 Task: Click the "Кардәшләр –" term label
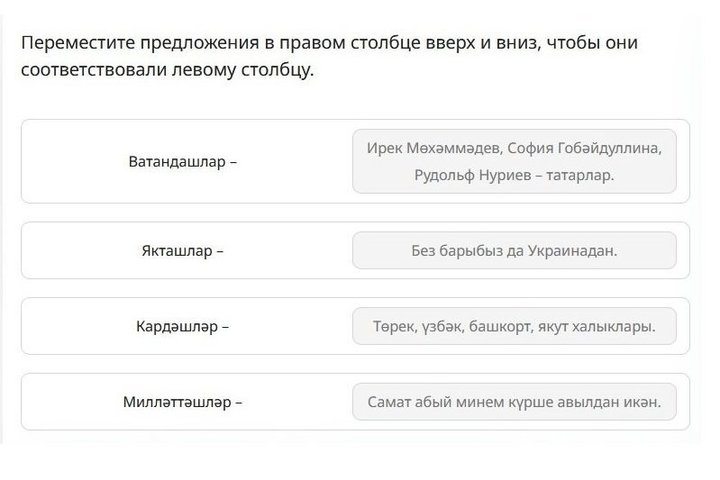tap(183, 326)
